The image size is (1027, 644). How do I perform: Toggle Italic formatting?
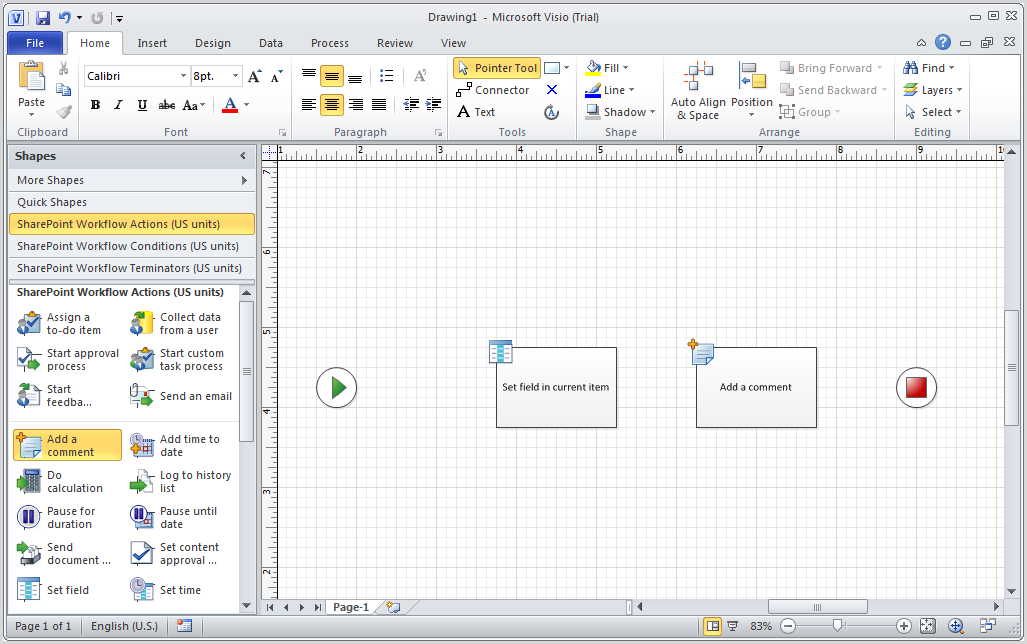pyautogui.click(x=119, y=105)
